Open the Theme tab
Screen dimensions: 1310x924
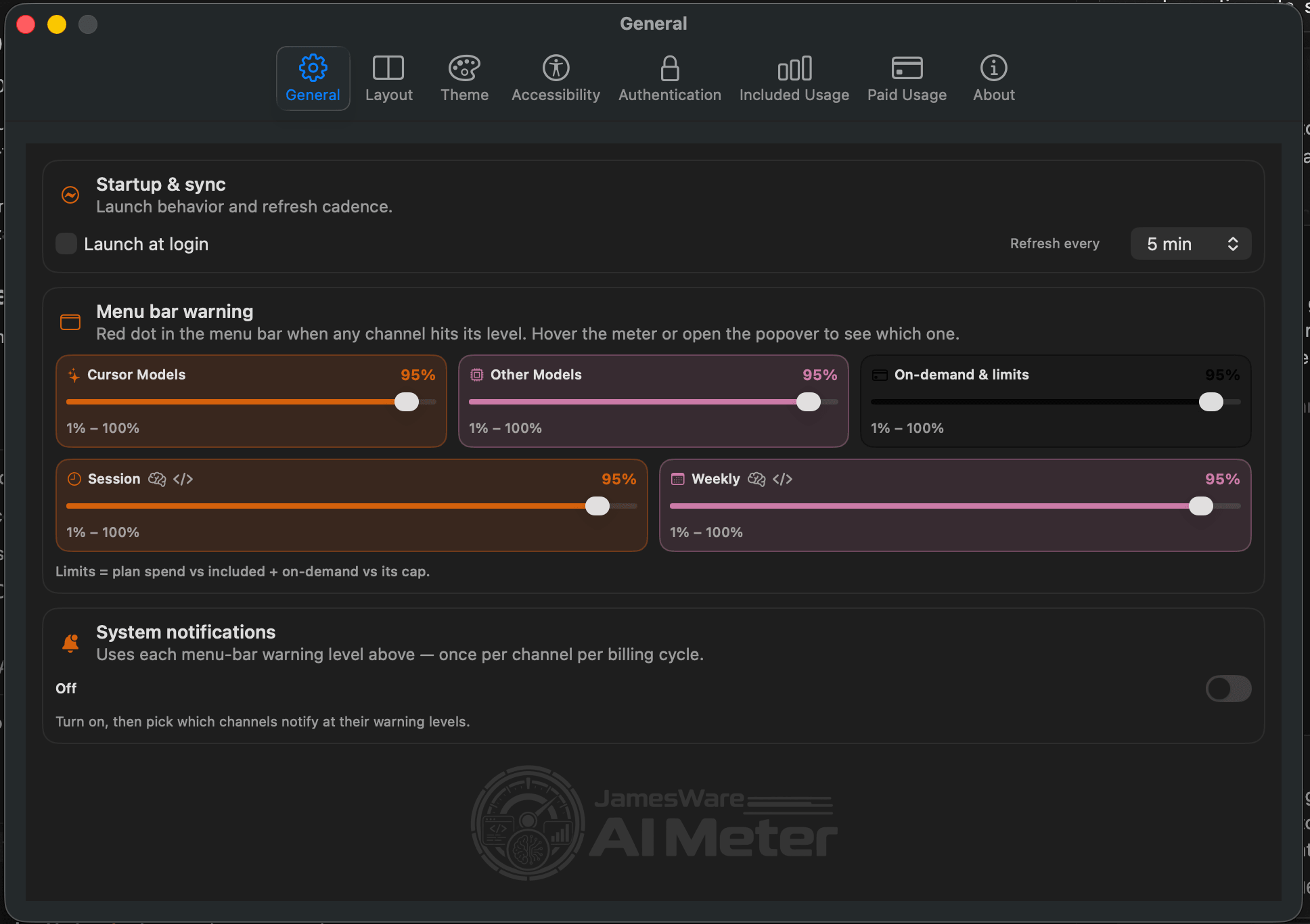click(x=464, y=78)
